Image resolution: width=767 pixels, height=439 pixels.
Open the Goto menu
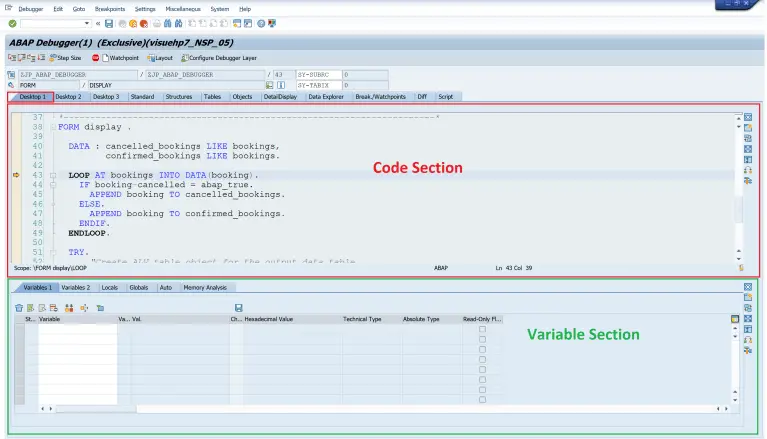[x=79, y=9]
